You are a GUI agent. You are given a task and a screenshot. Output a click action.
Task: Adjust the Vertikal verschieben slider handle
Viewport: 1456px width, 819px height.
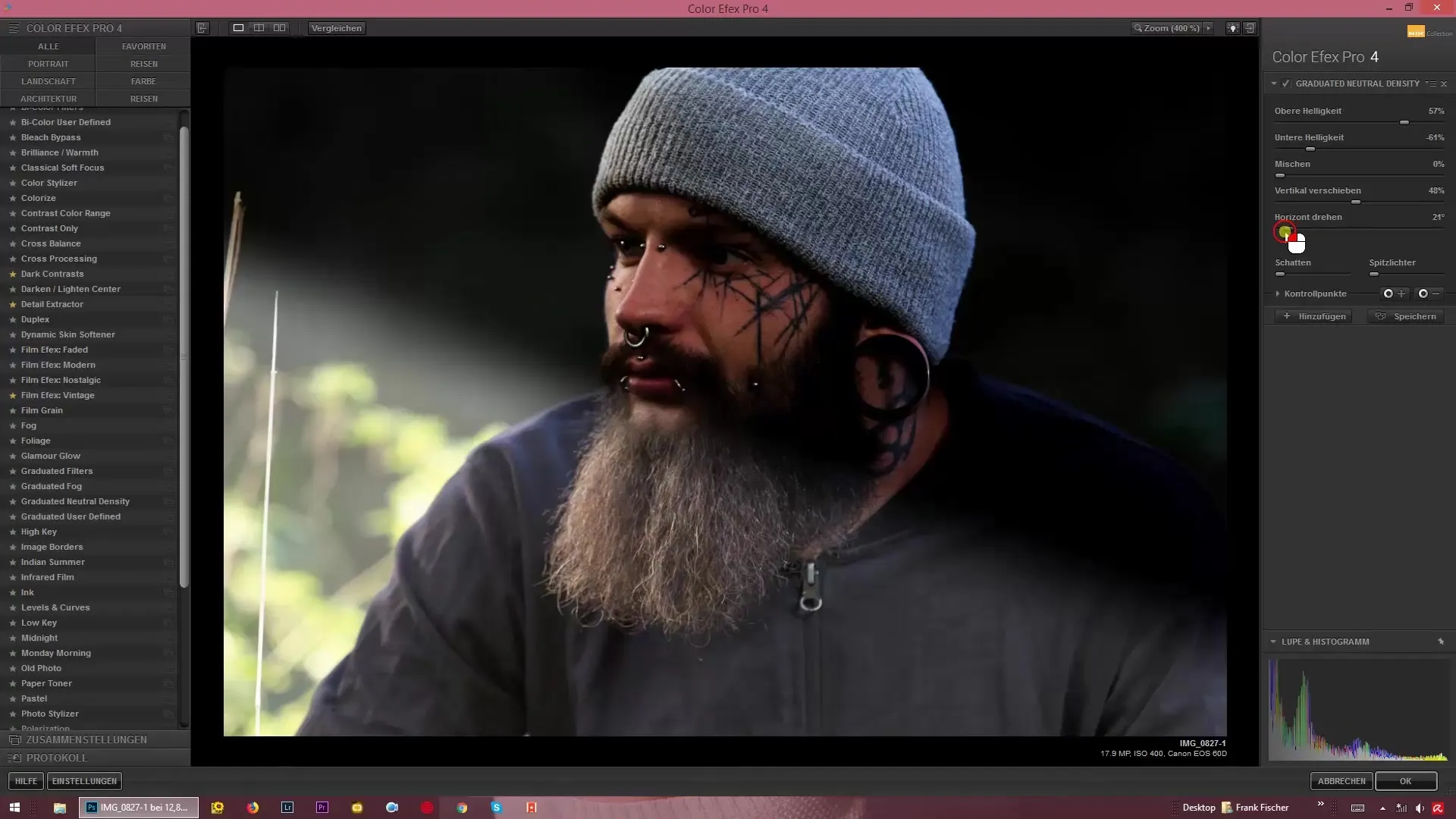click(1356, 202)
